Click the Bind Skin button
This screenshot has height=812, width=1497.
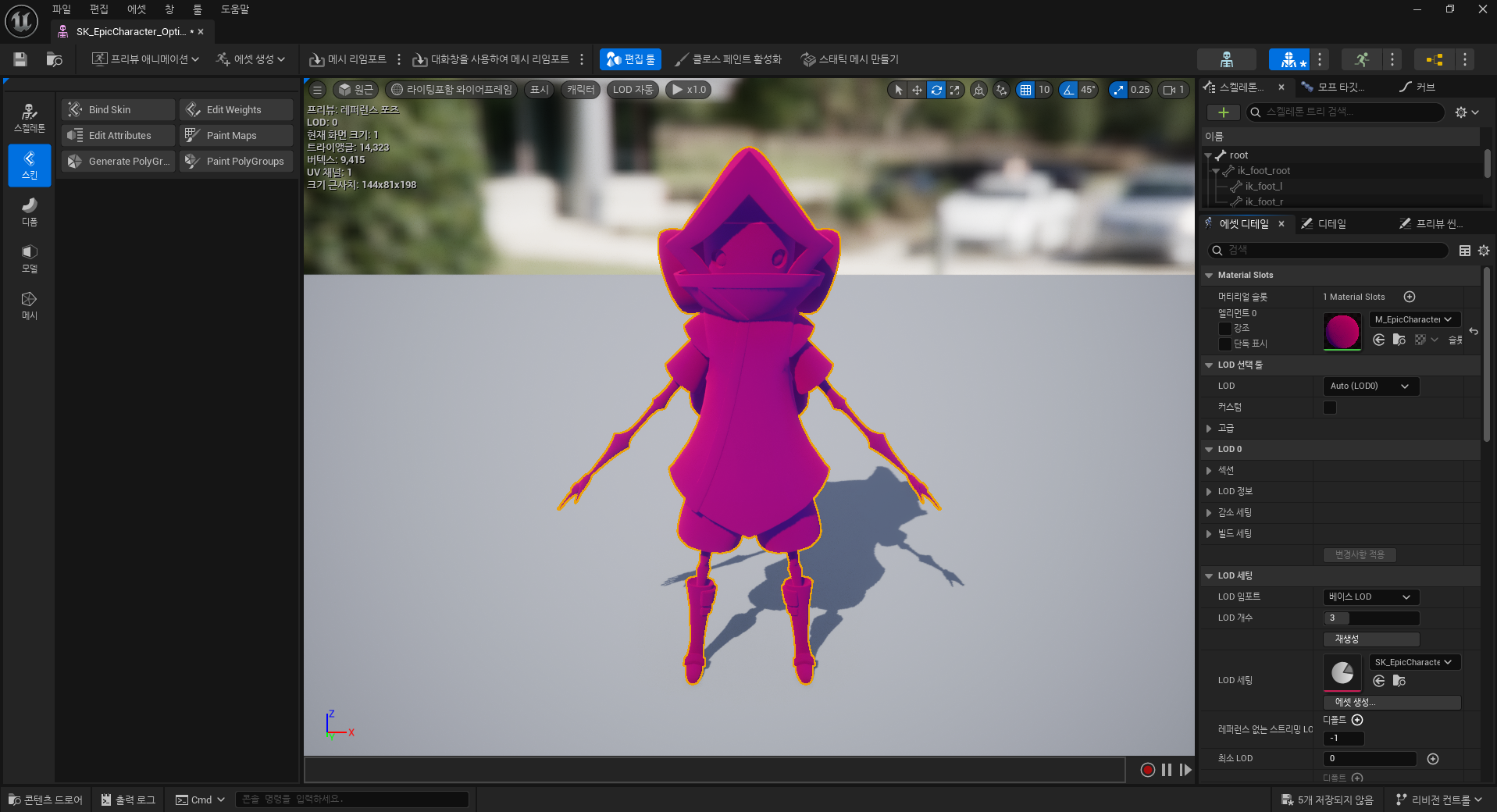(118, 110)
